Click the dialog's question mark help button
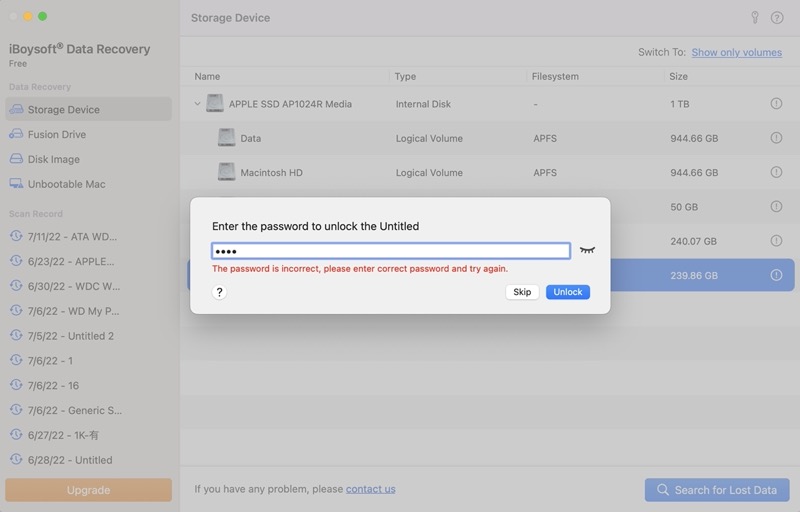 pyautogui.click(x=220, y=292)
